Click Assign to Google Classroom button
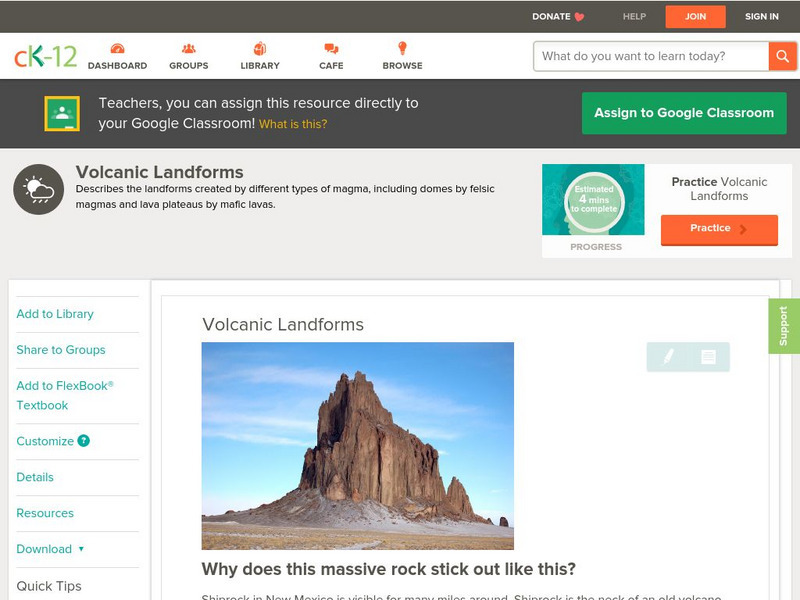Viewport: 800px width, 600px height. [684, 113]
